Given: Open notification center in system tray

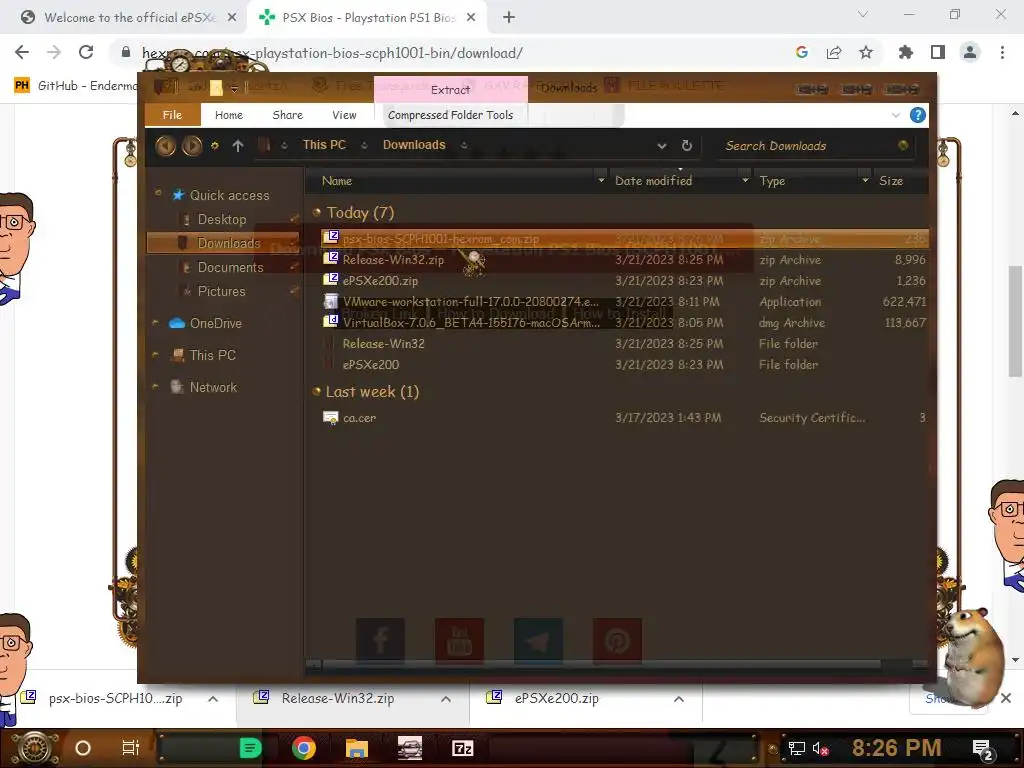Looking at the screenshot, I should pos(982,749).
